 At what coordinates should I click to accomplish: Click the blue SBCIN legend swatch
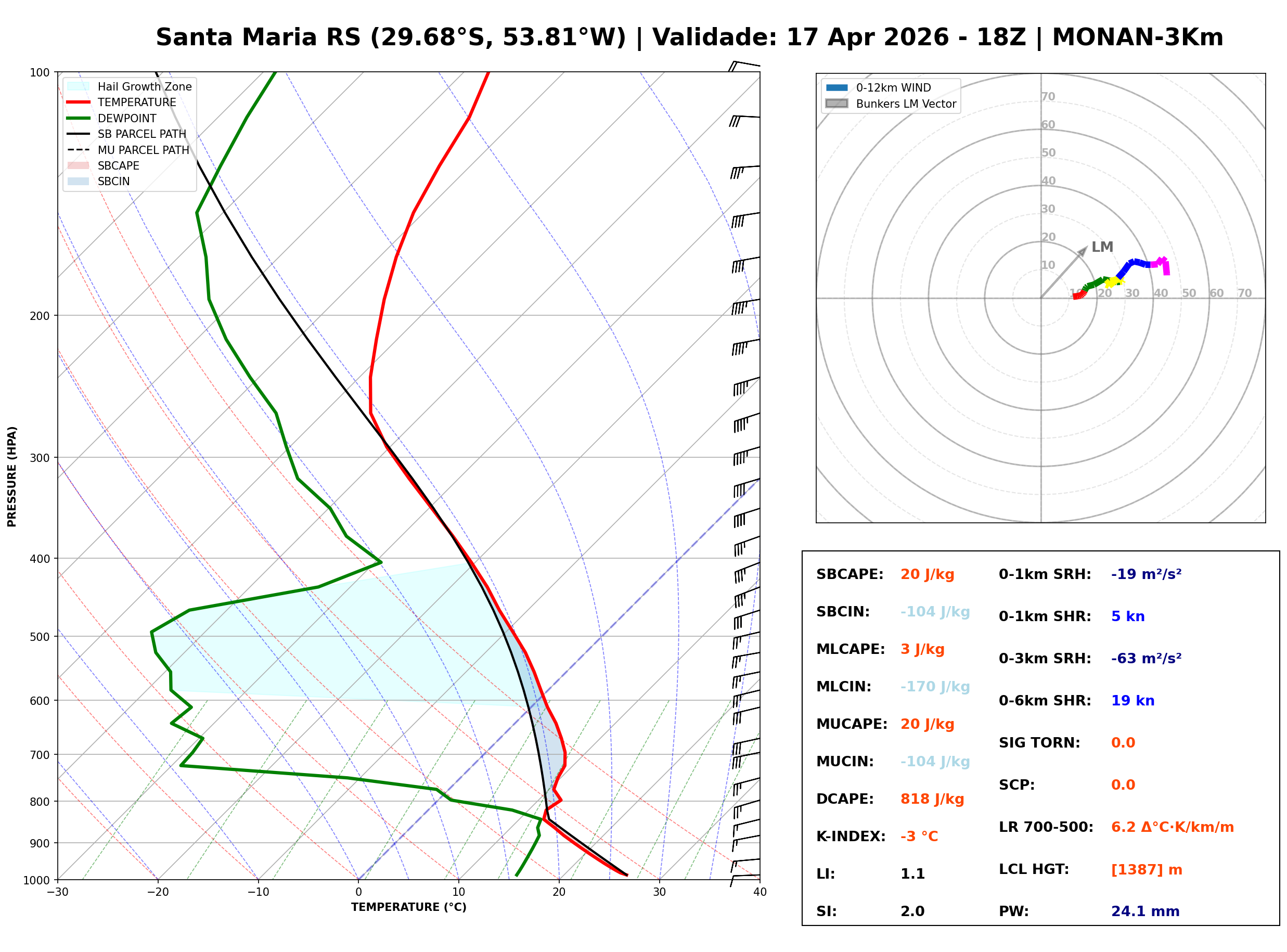79,181
